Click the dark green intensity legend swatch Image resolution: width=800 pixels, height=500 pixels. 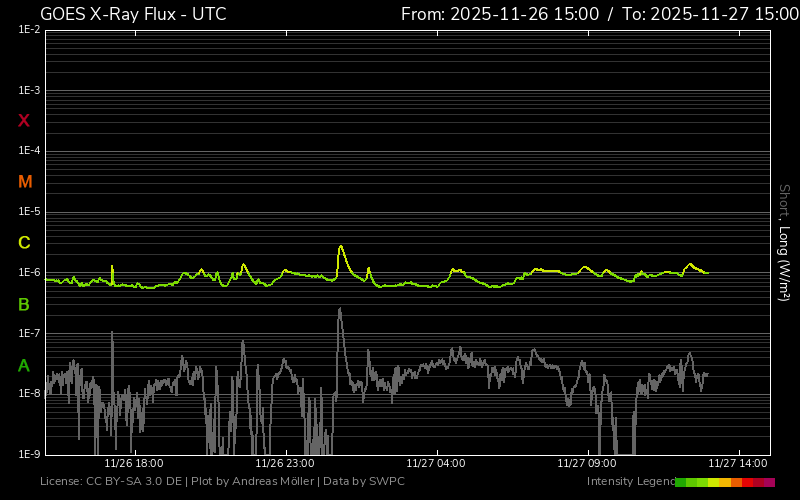tap(681, 482)
